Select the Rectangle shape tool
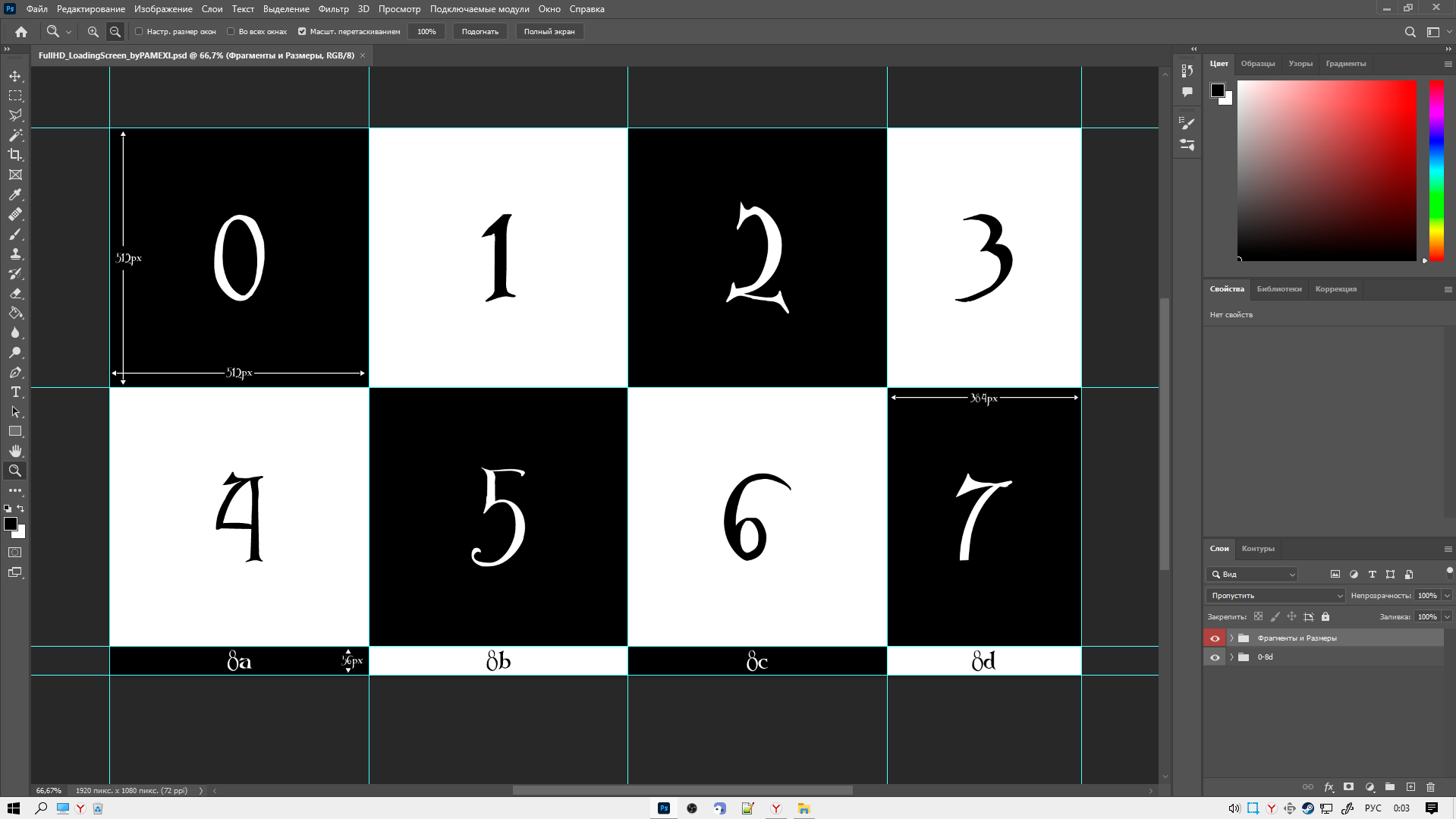This screenshot has width=1456, height=819. pos(15,431)
